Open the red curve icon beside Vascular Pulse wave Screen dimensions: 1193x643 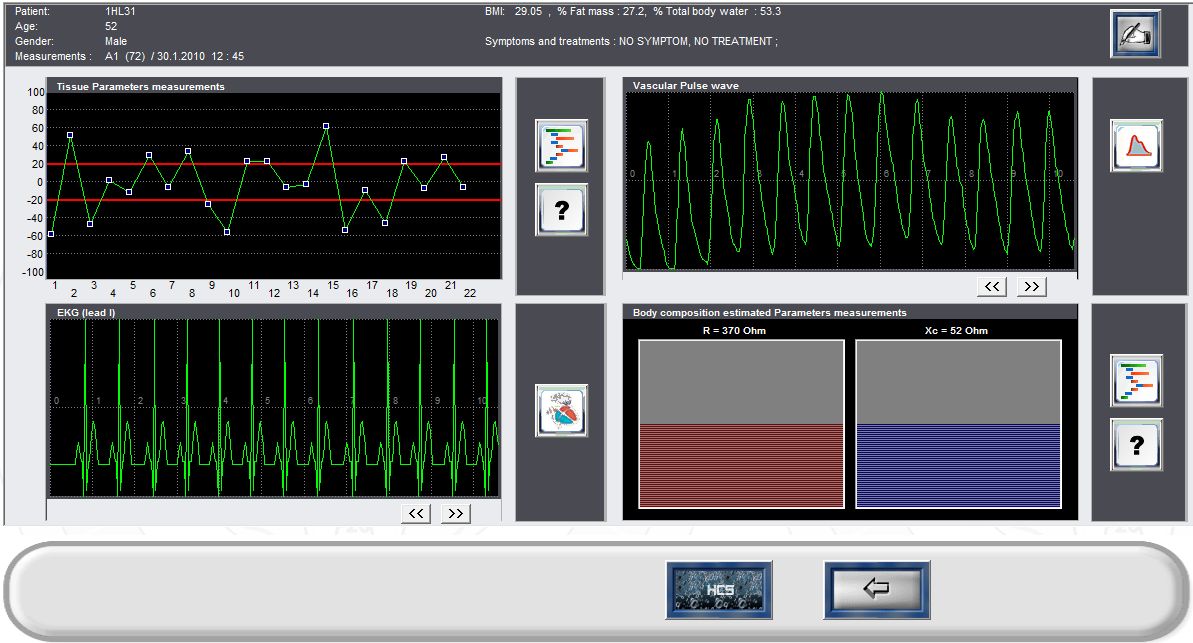(1136, 146)
